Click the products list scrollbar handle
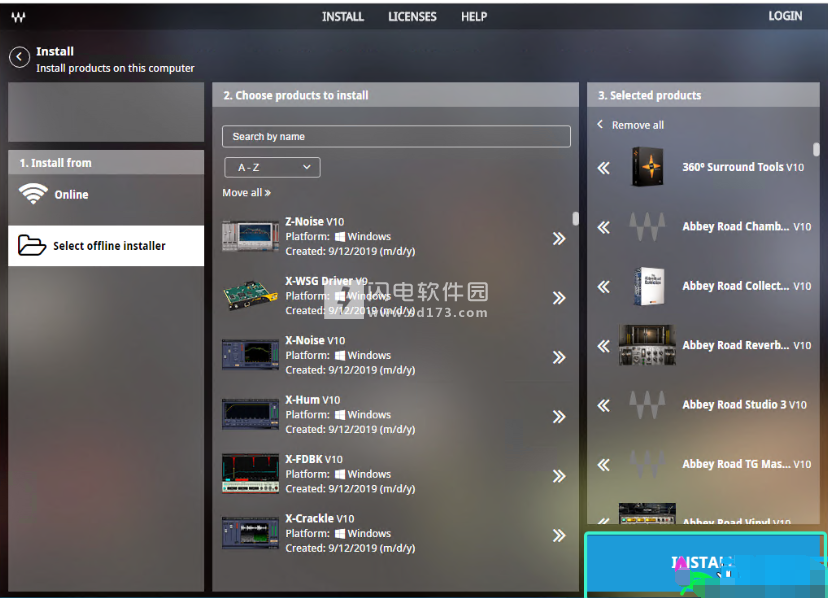The image size is (828, 598). tap(576, 219)
